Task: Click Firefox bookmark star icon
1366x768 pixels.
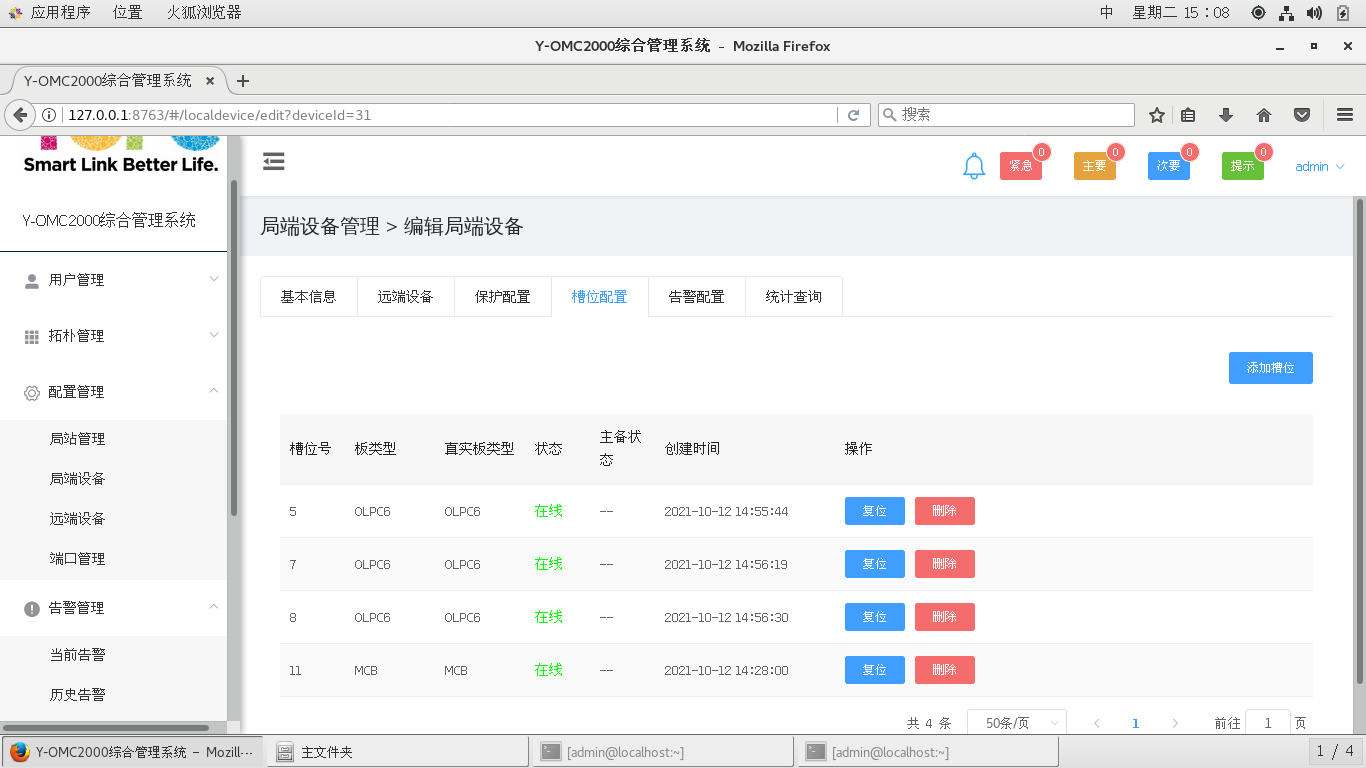Action: coord(1157,115)
